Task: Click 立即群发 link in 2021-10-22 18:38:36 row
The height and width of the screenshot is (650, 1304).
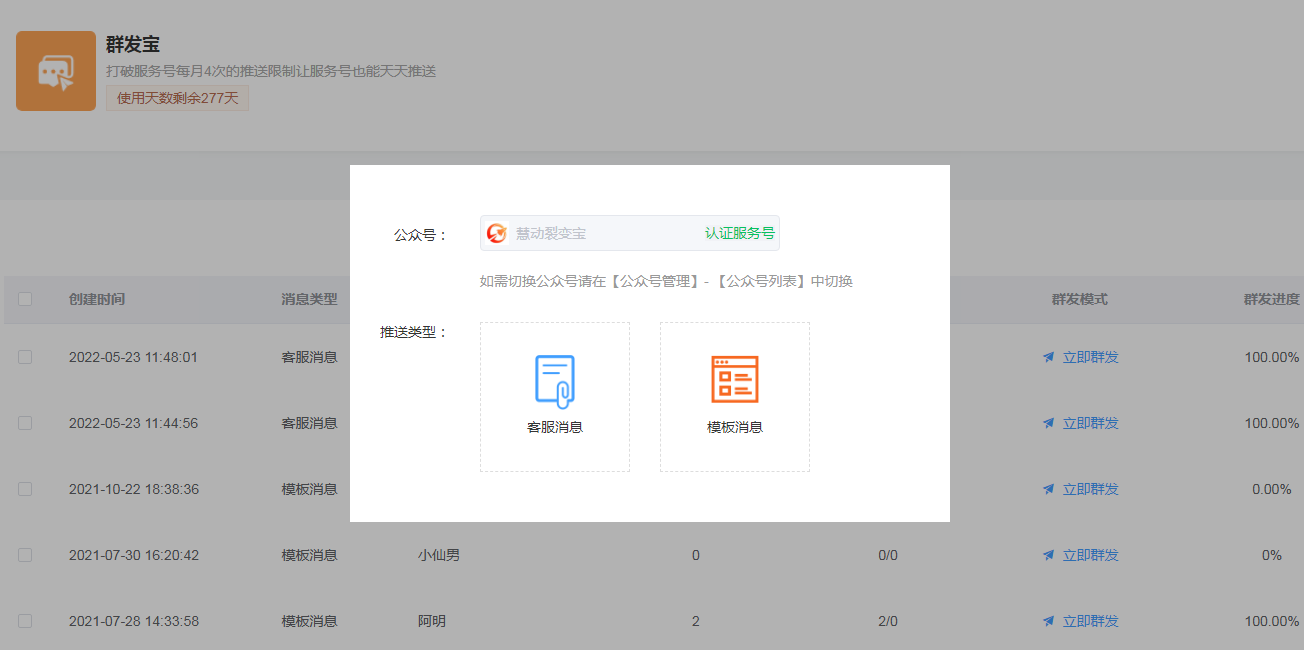Action: (1090, 489)
